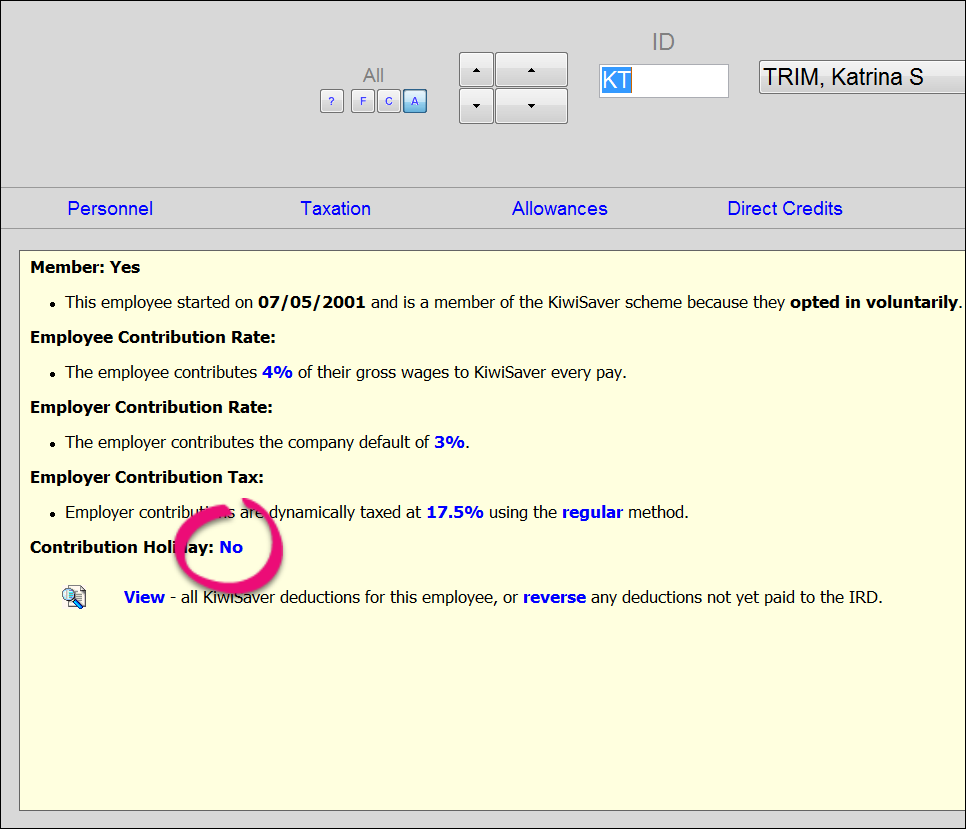This screenshot has width=966, height=829.
Task: Click the small up arrow navigation button
Action: coord(476,70)
